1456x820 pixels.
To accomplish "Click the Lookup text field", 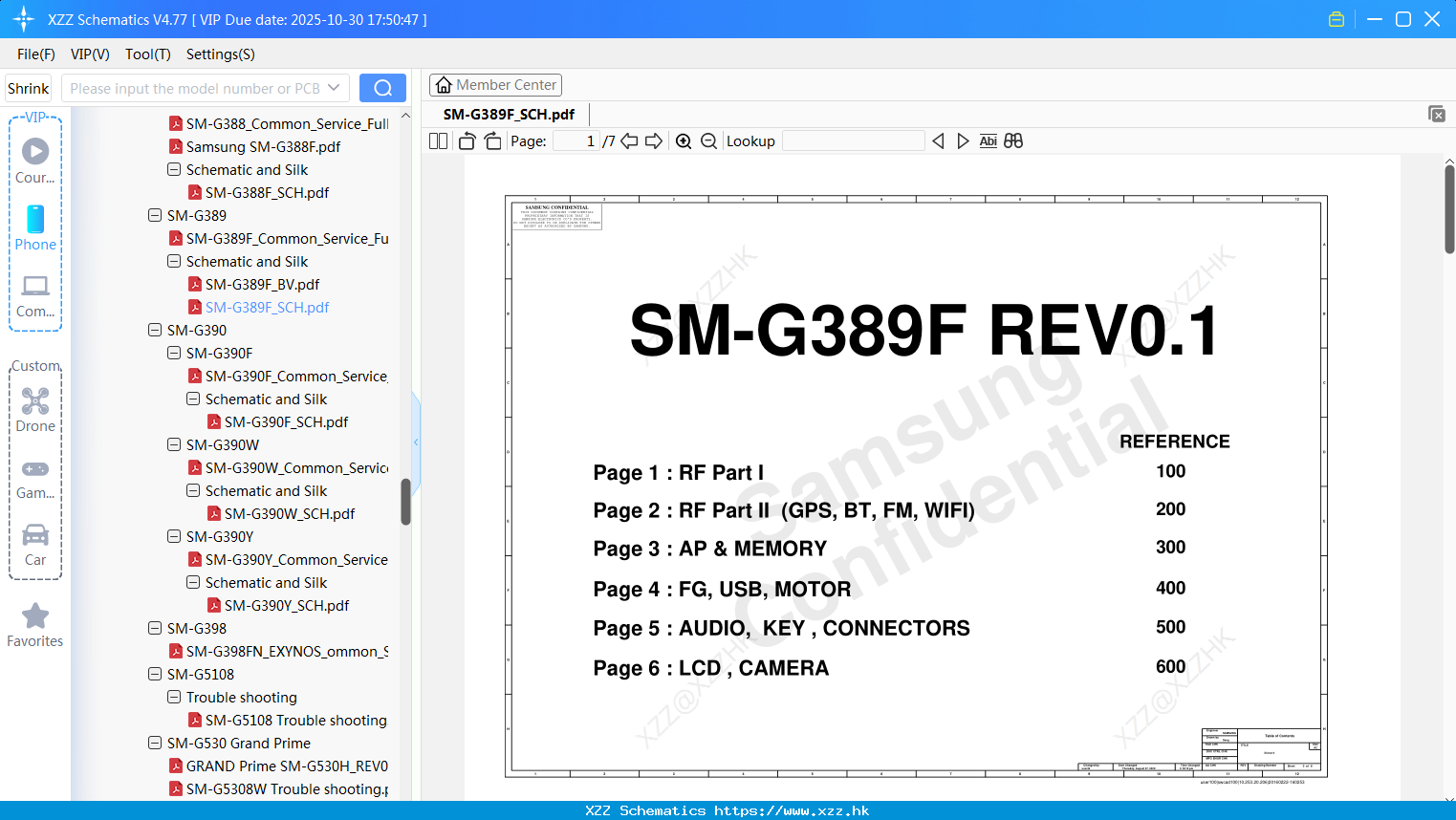I will 853,141.
